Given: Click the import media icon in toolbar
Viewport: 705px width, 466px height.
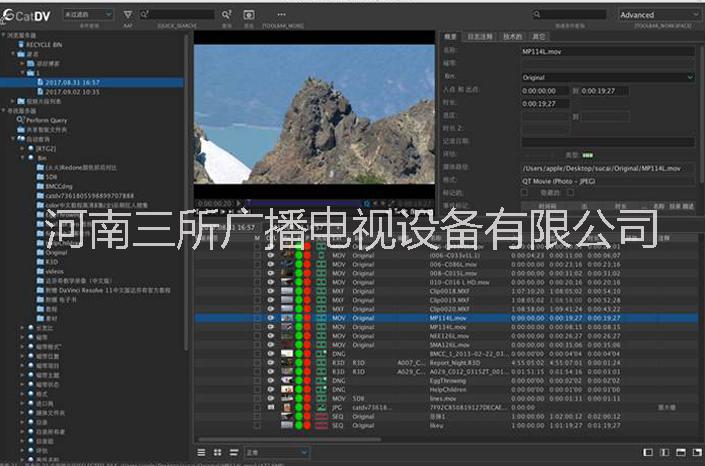Looking at the screenshot, I should click(x=249, y=15).
